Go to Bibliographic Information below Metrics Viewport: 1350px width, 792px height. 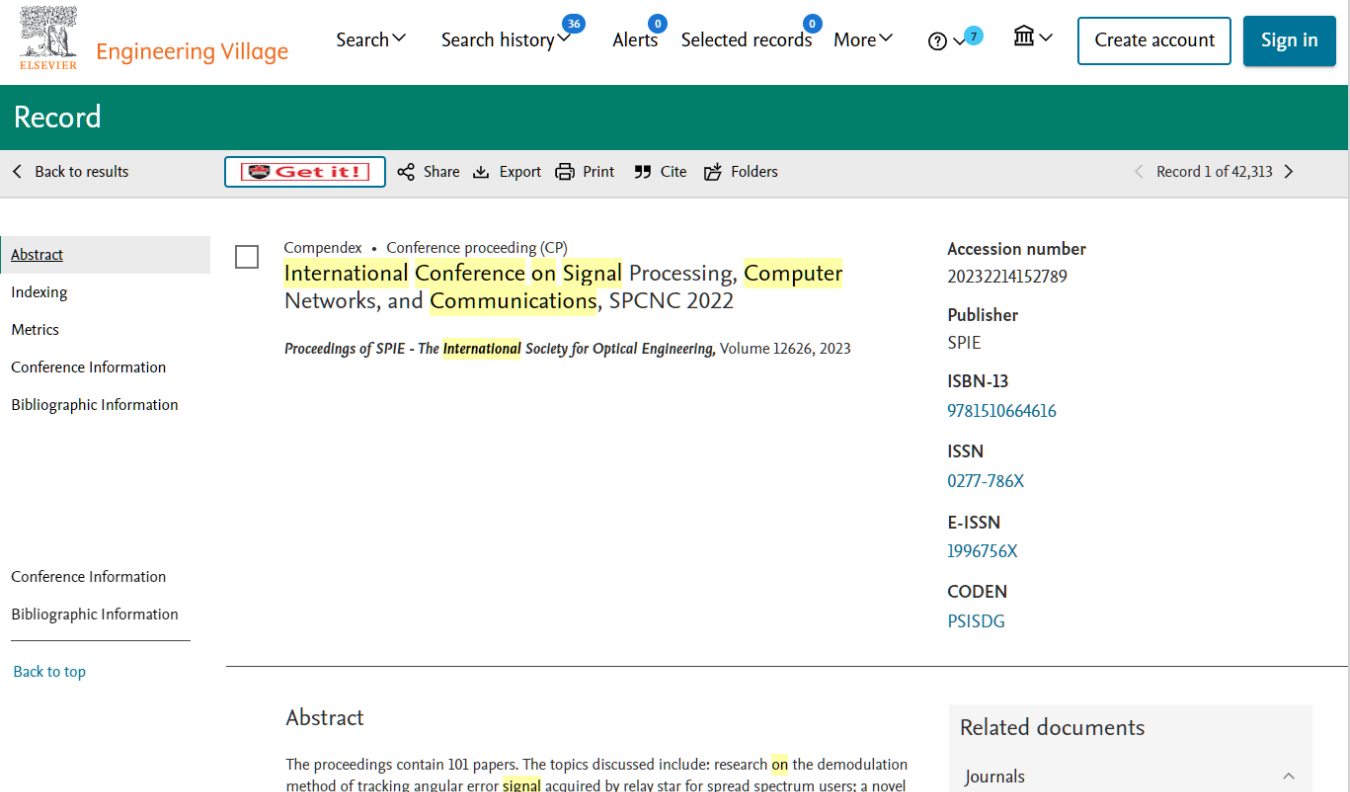[x=94, y=405]
